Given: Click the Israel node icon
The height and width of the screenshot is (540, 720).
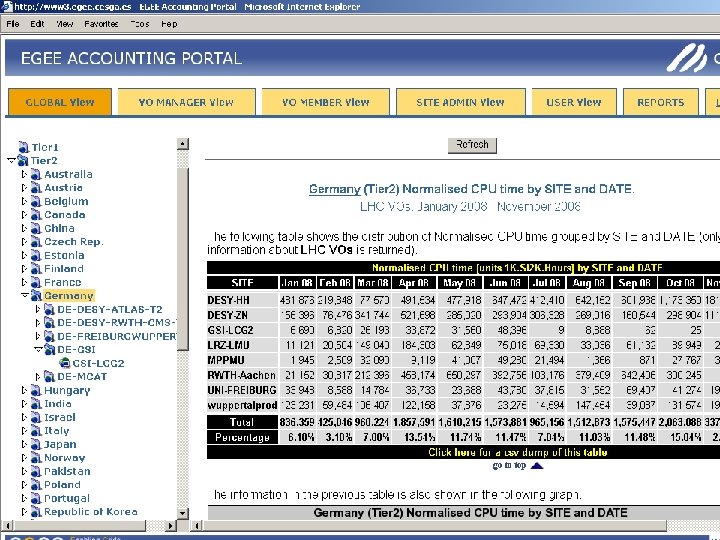Looking at the screenshot, I should [36, 417].
